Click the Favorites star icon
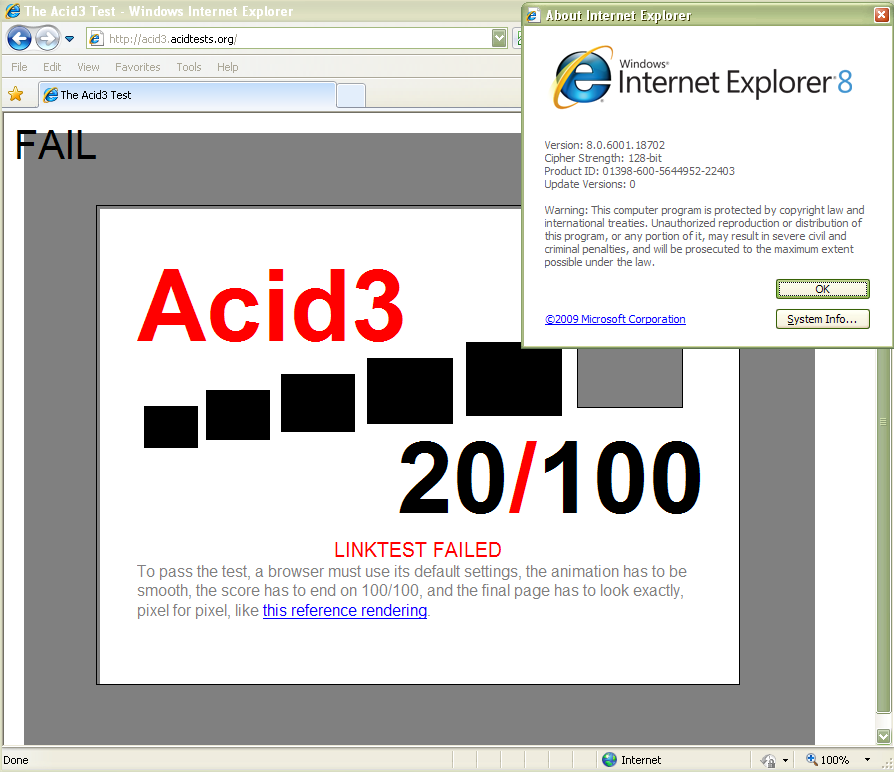 click(x=16, y=94)
